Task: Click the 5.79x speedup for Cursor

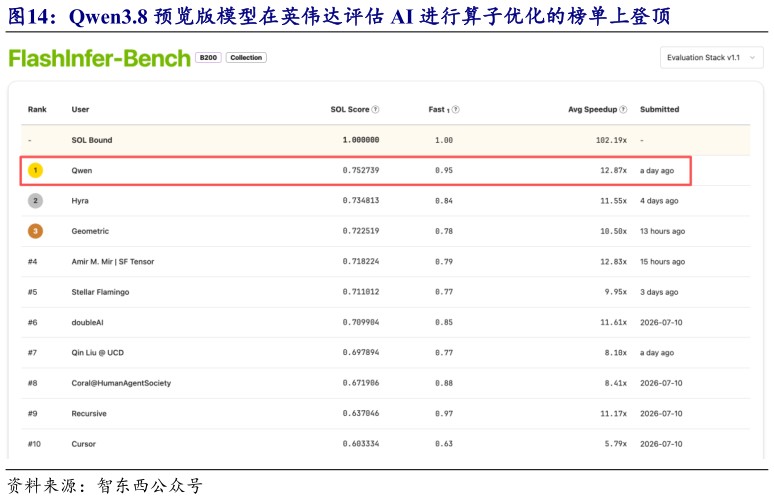Action: tap(616, 444)
